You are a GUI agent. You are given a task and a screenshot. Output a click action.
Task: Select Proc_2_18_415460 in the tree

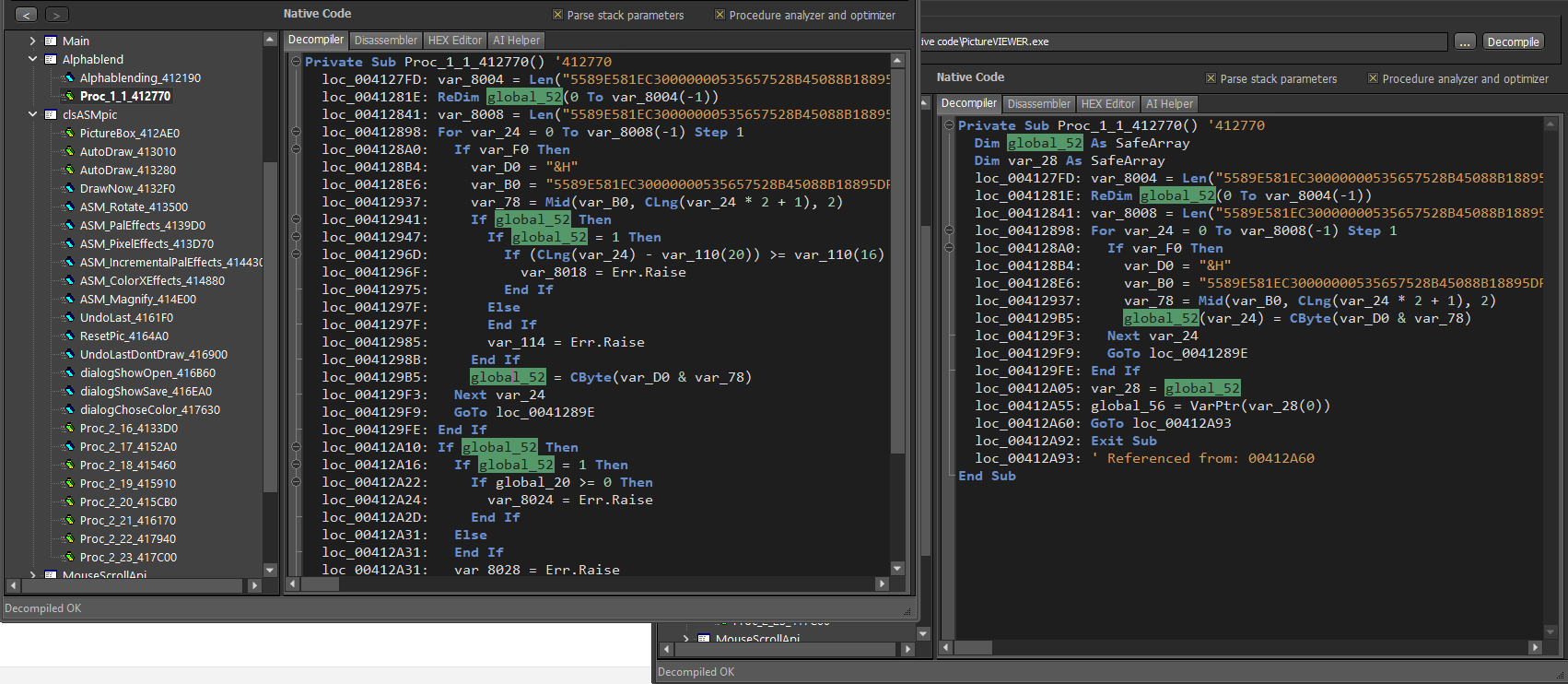pyautogui.click(x=128, y=465)
